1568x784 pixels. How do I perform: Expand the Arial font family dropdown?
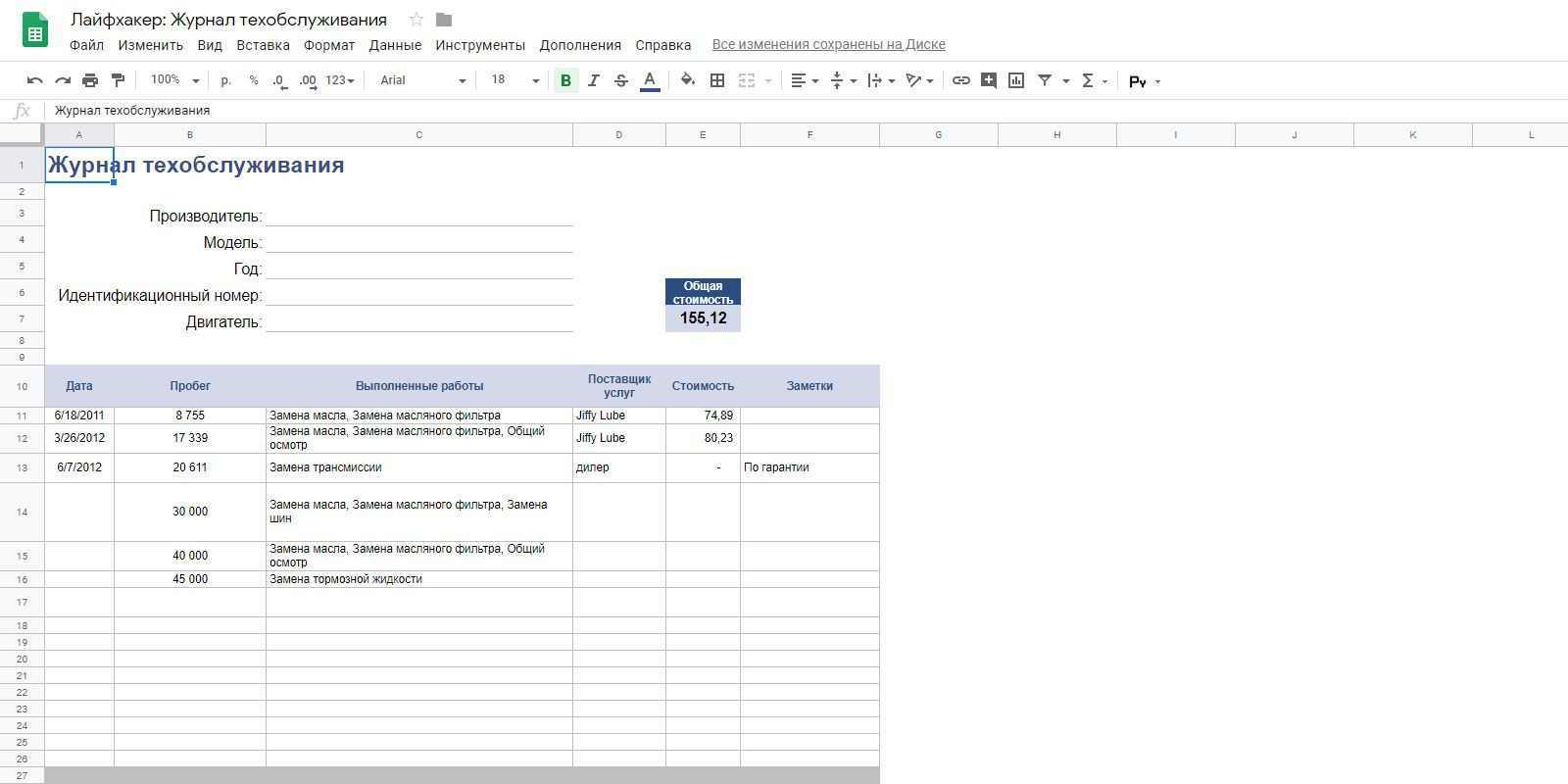422,80
